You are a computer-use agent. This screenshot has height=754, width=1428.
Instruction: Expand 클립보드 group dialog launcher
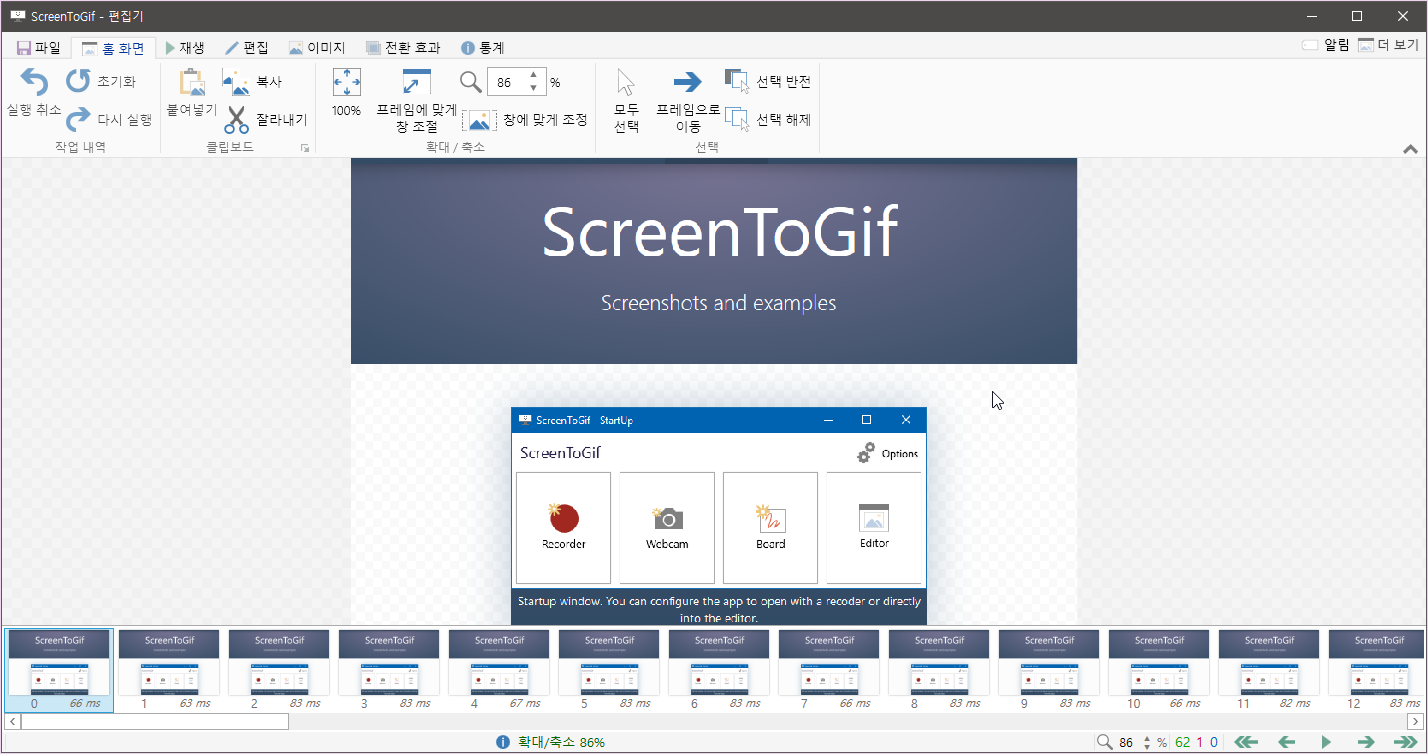pos(305,148)
